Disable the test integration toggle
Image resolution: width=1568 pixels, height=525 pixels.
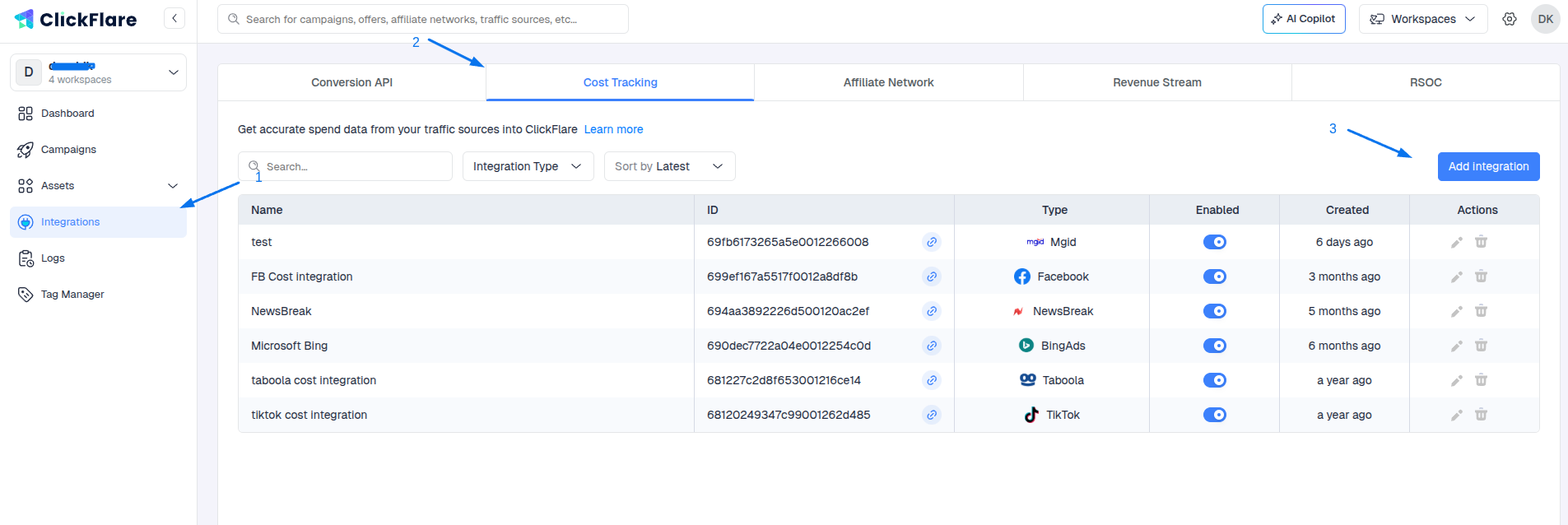(x=1215, y=242)
